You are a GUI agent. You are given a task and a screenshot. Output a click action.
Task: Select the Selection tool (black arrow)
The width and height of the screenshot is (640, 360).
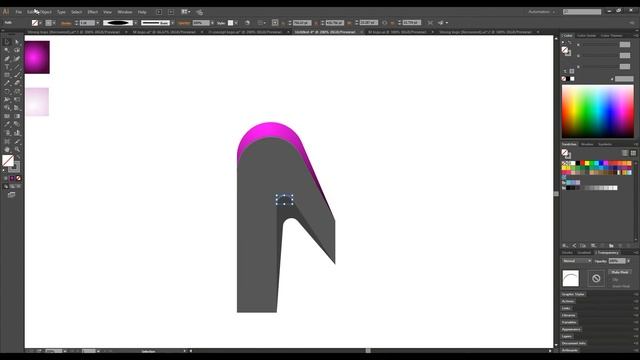[7, 42]
